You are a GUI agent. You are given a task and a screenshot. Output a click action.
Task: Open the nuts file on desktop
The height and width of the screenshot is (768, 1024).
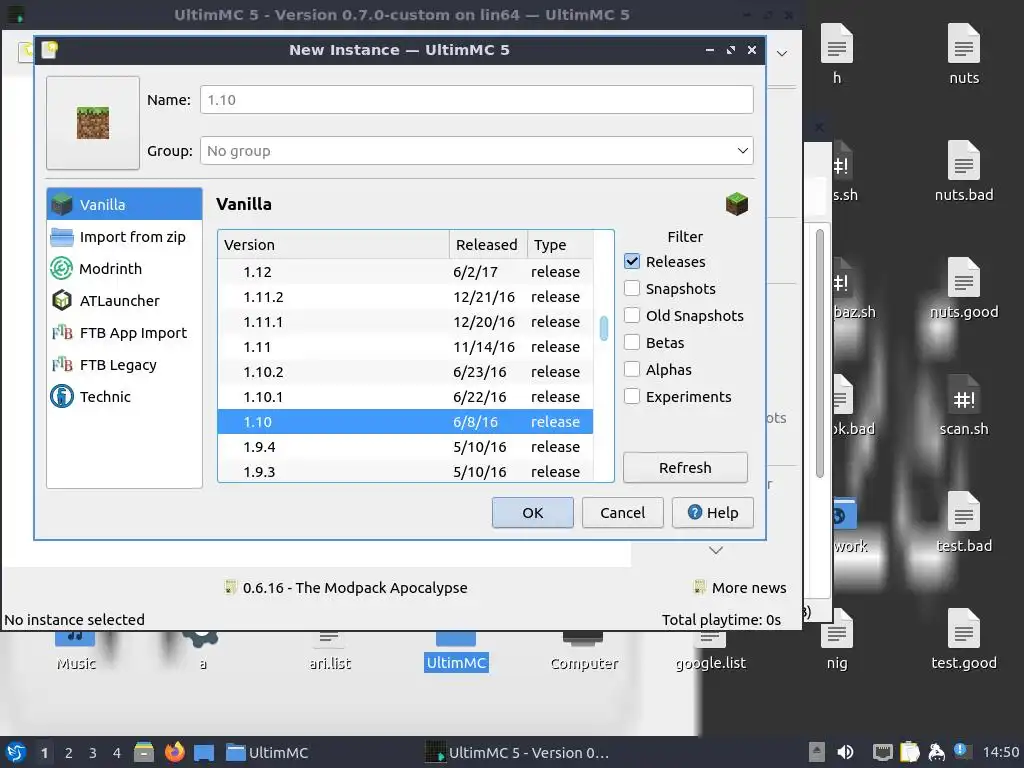964,55
